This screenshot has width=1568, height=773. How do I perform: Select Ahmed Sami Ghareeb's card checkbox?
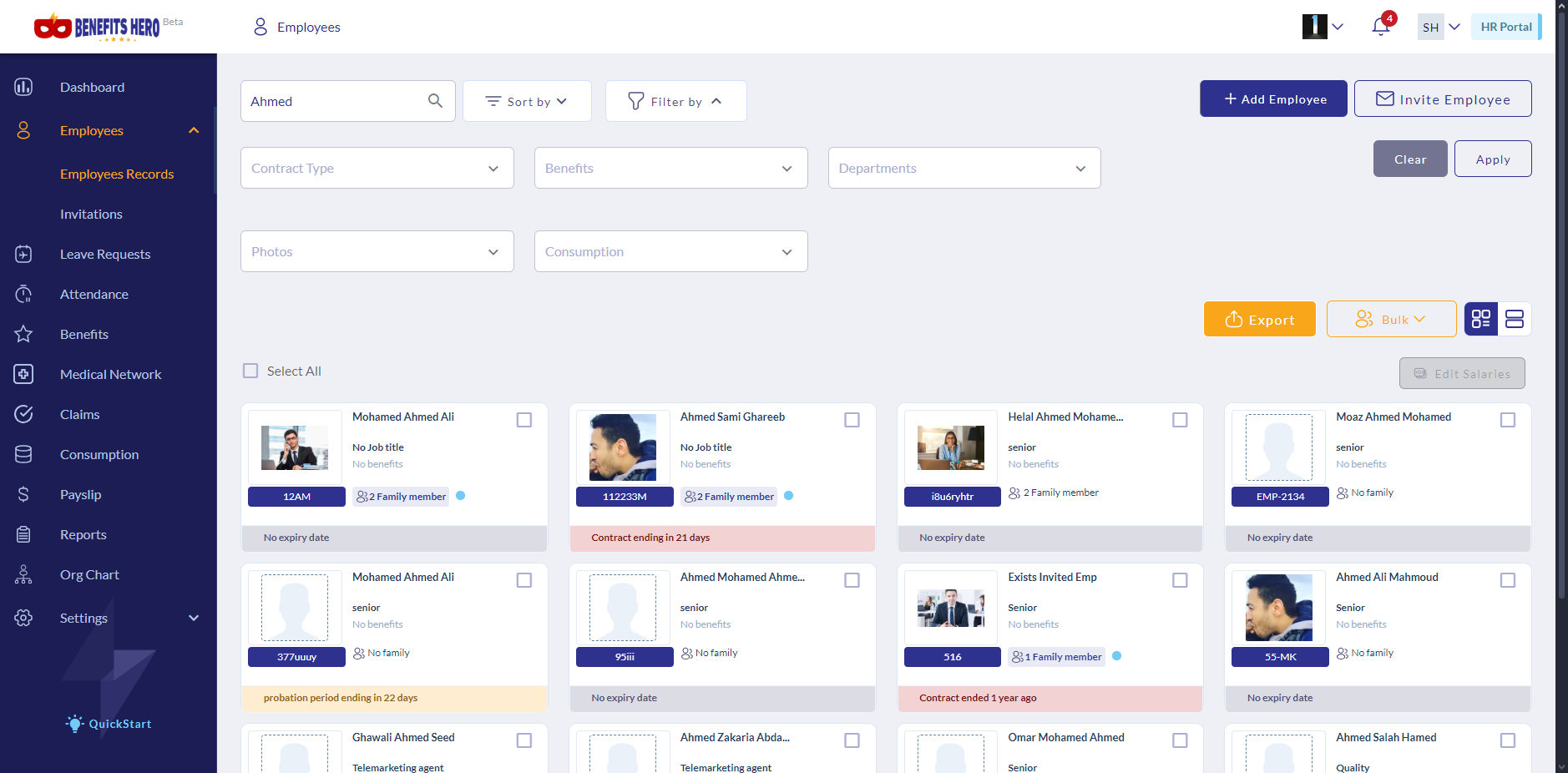[x=852, y=420]
